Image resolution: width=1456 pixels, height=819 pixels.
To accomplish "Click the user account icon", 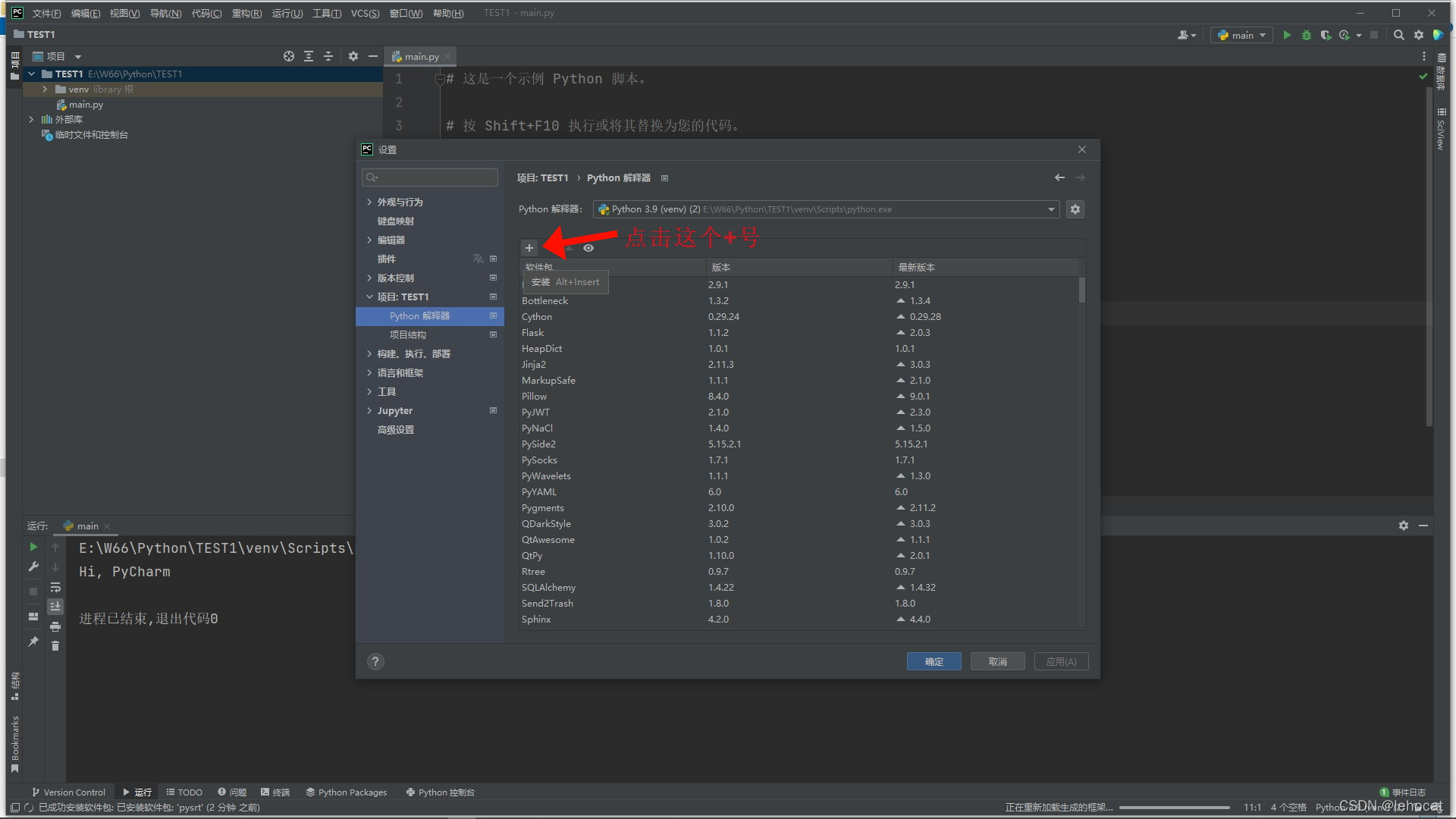I will tap(1187, 35).
